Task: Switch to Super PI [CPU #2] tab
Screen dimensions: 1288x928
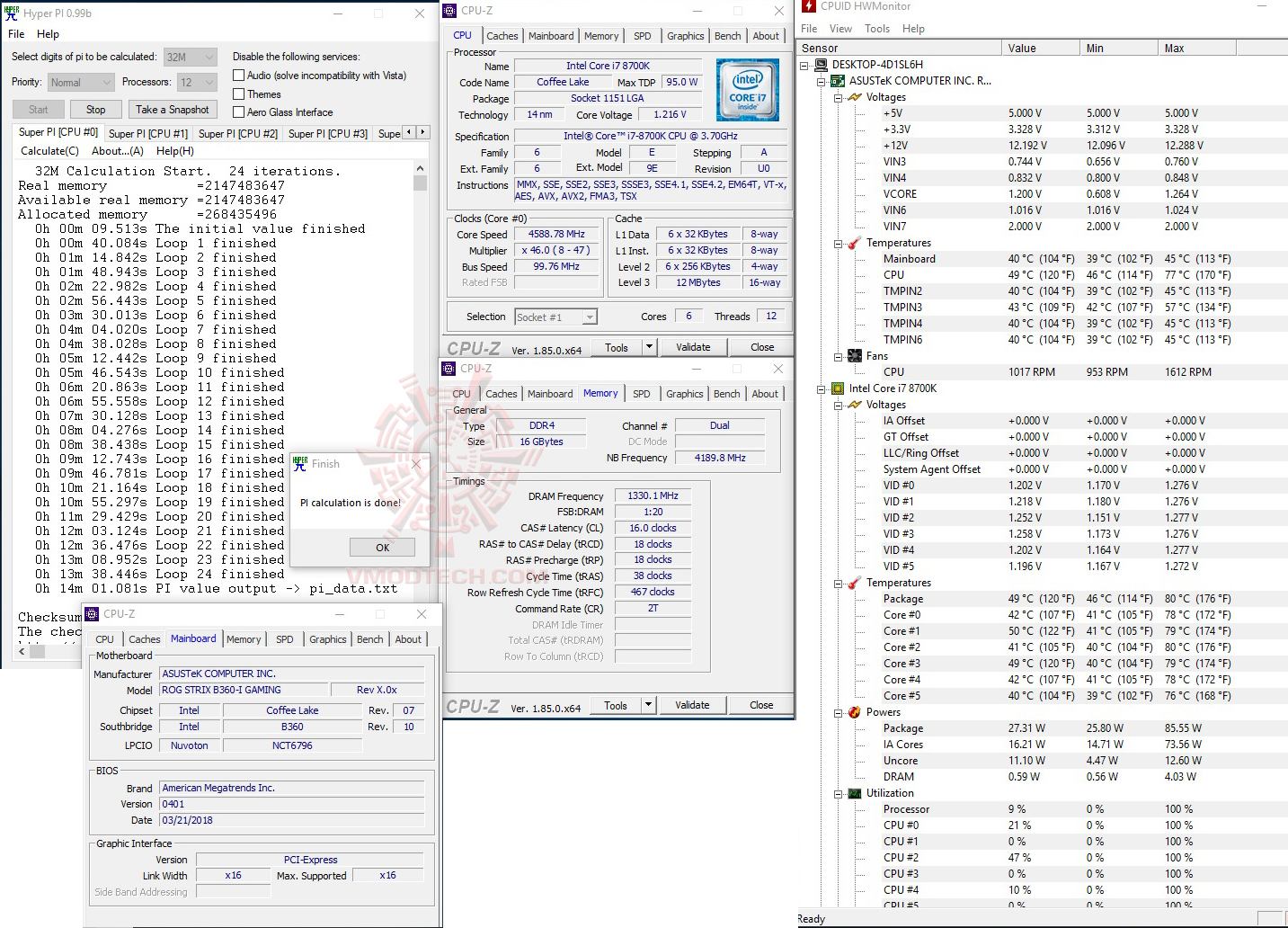Action: tap(238, 133)
